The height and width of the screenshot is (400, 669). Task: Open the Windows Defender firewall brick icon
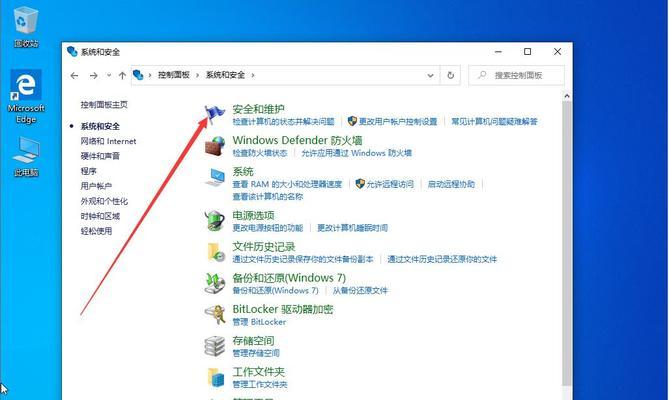pyautogui.click(x=215, y=146)
